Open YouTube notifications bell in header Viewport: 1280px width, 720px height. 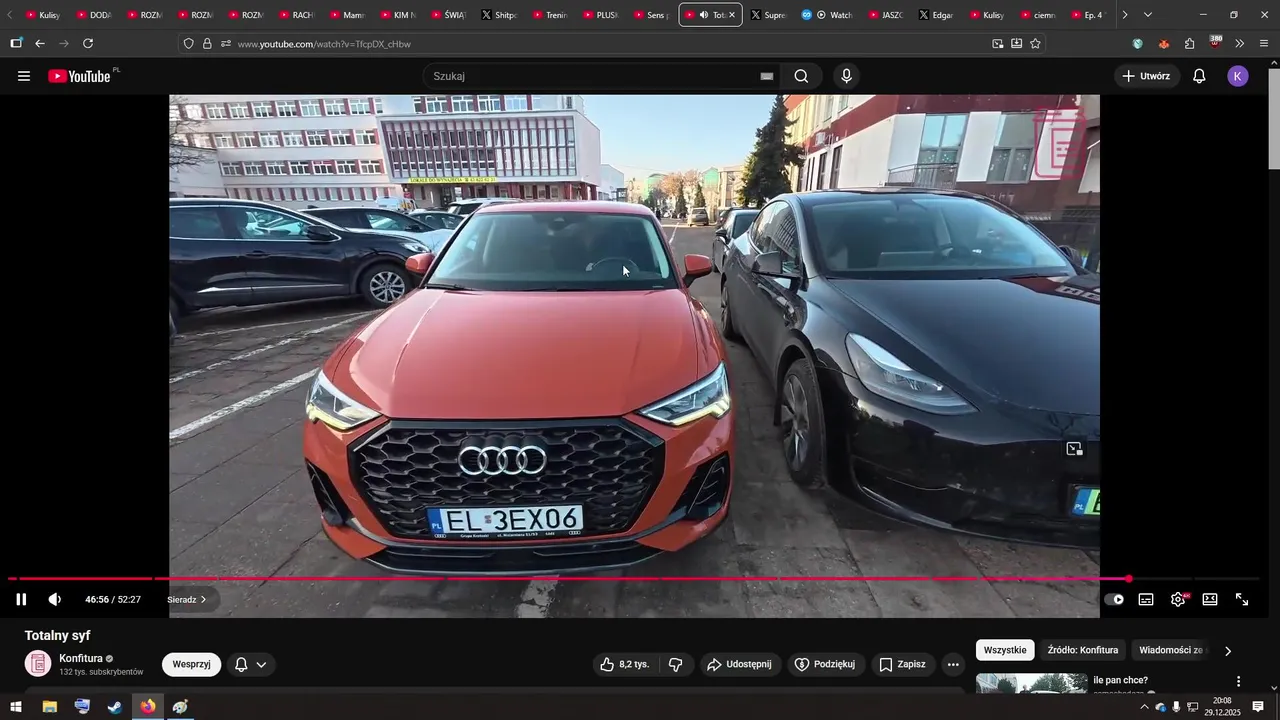[1199, 76]
